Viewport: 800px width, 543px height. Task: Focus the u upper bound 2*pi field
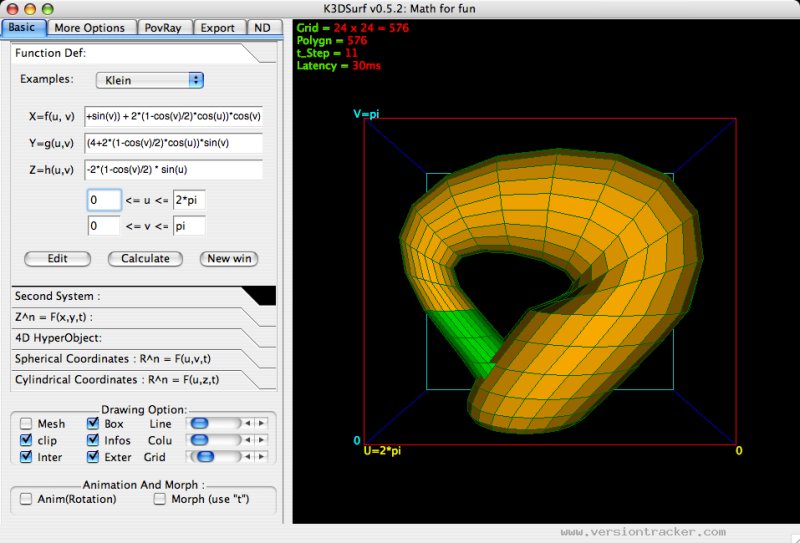pyautogui.click(x=189, y=200)
